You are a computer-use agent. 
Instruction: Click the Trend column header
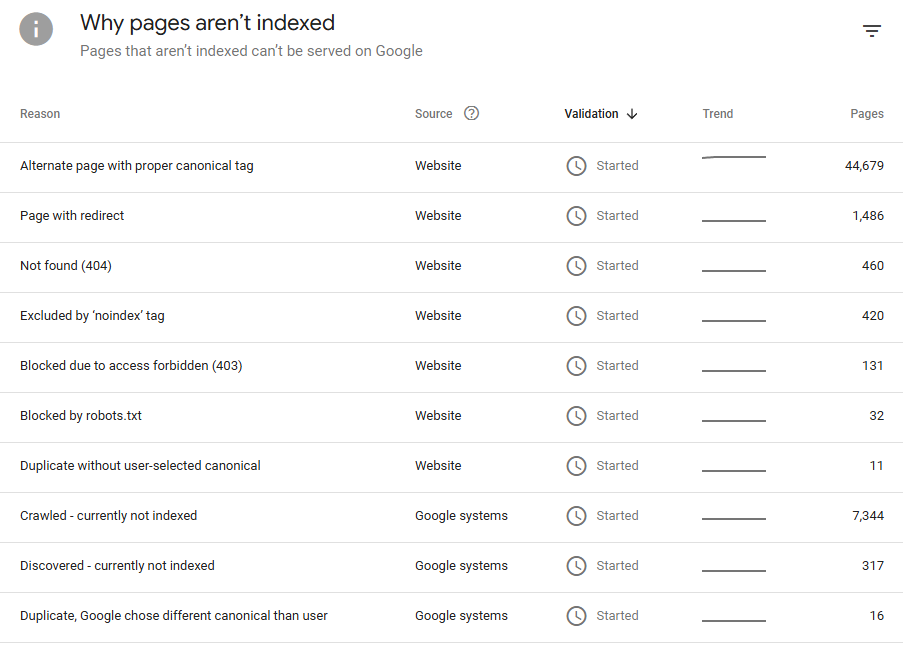[x=717, y=114]
